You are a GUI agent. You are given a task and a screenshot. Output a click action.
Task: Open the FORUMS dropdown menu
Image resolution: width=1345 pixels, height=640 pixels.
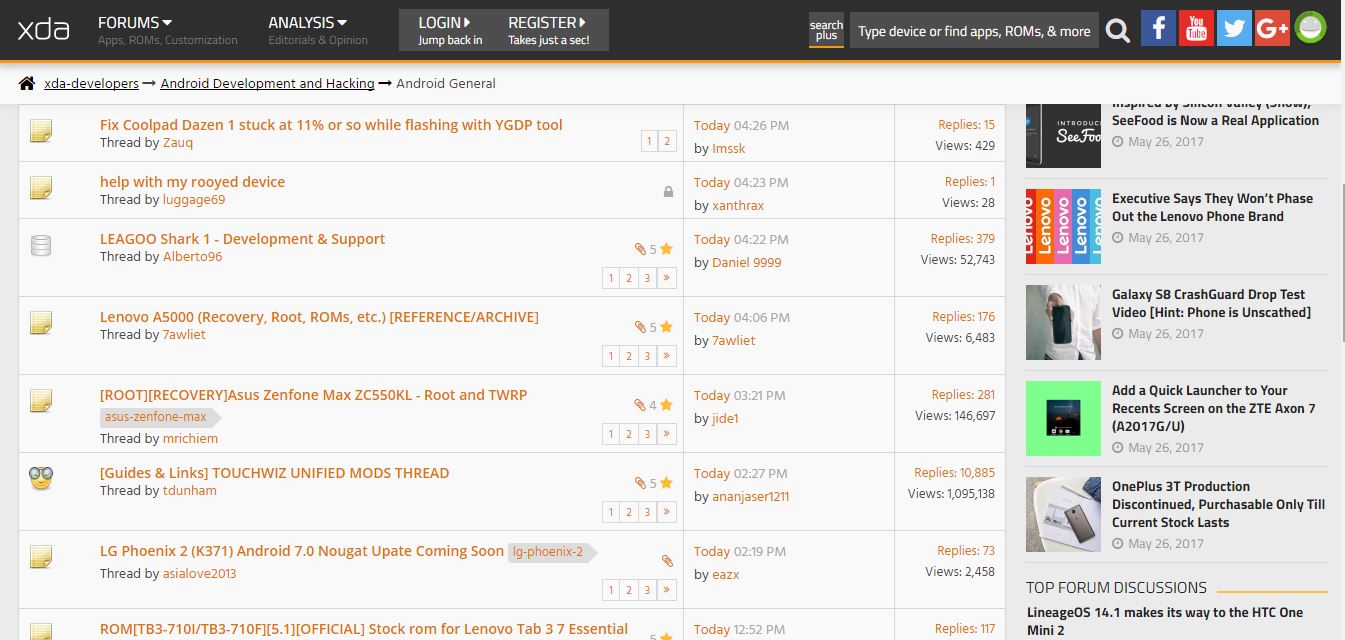pyautogui.click(x=135, y=22)
